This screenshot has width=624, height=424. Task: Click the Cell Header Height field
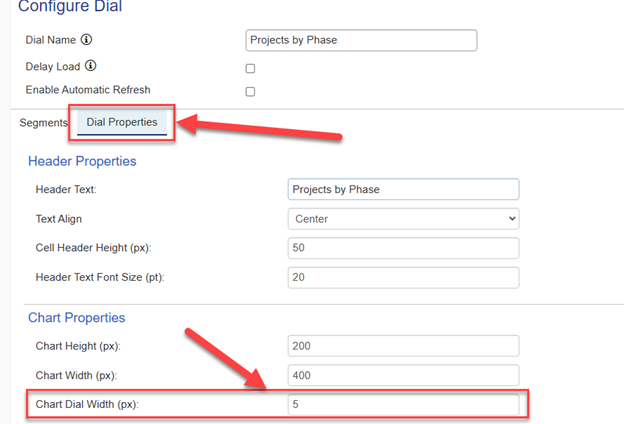[402, 248]
